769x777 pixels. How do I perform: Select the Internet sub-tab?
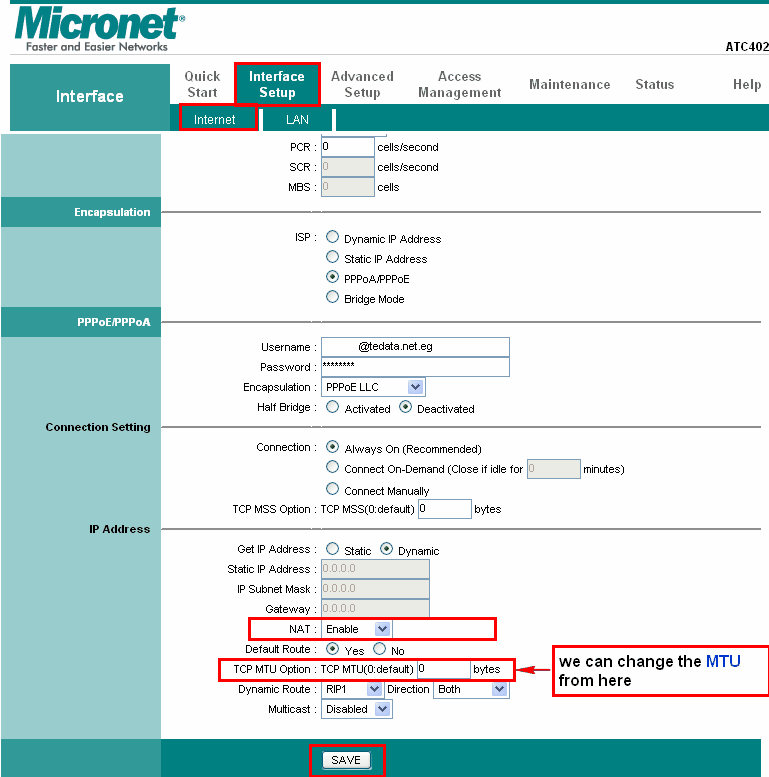[x=215, y=119]
